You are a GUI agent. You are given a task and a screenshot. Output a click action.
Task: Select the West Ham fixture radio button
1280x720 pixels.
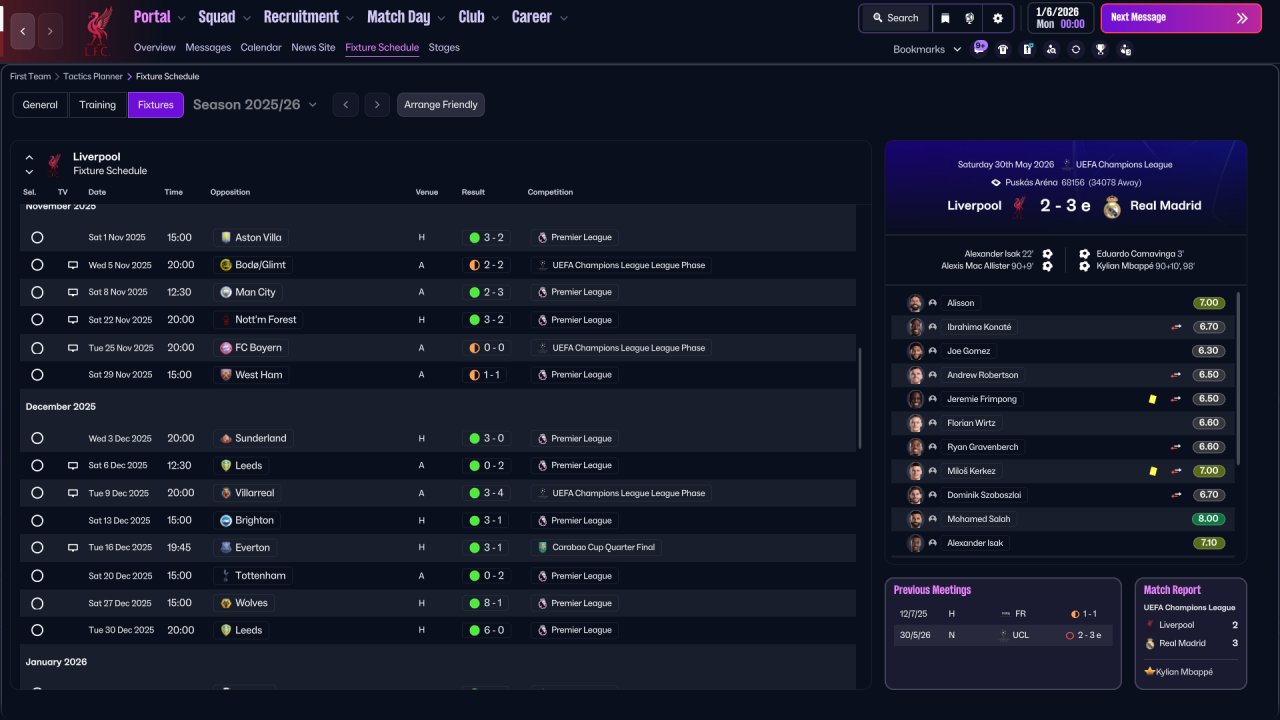pyautogui.click(x=37, y=375)
